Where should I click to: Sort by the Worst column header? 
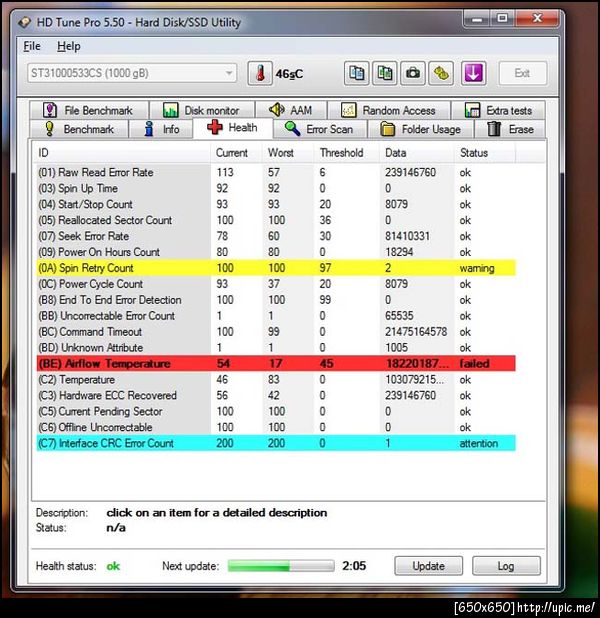click(288, 153)
